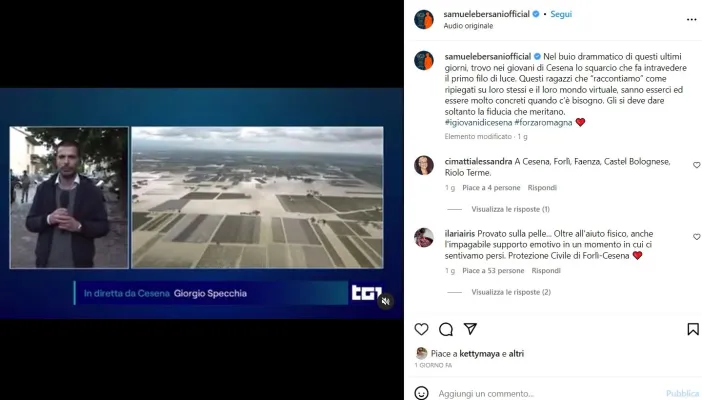Expand Visualizza le risposte (1)

coord(510,209)
